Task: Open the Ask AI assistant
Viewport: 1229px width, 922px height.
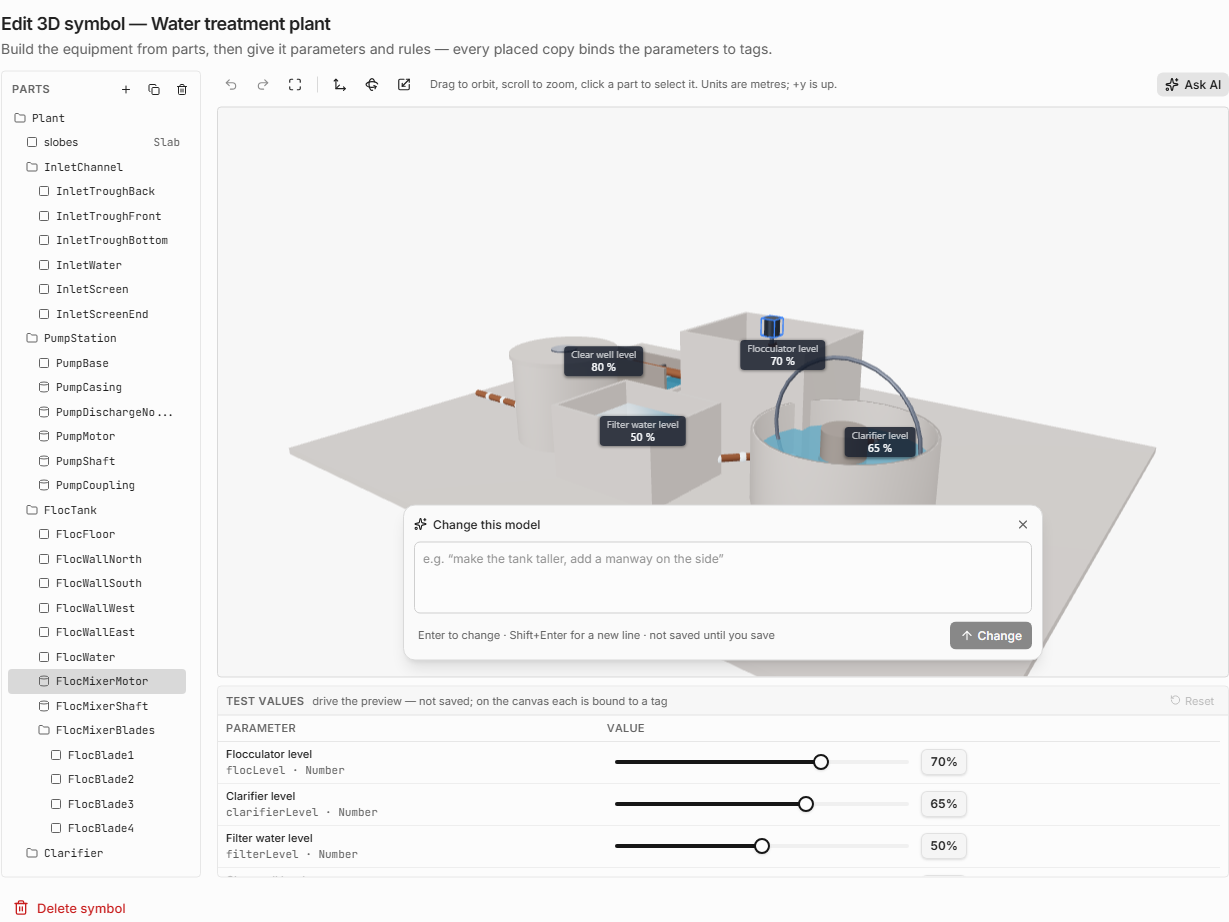Action: 1193,85
